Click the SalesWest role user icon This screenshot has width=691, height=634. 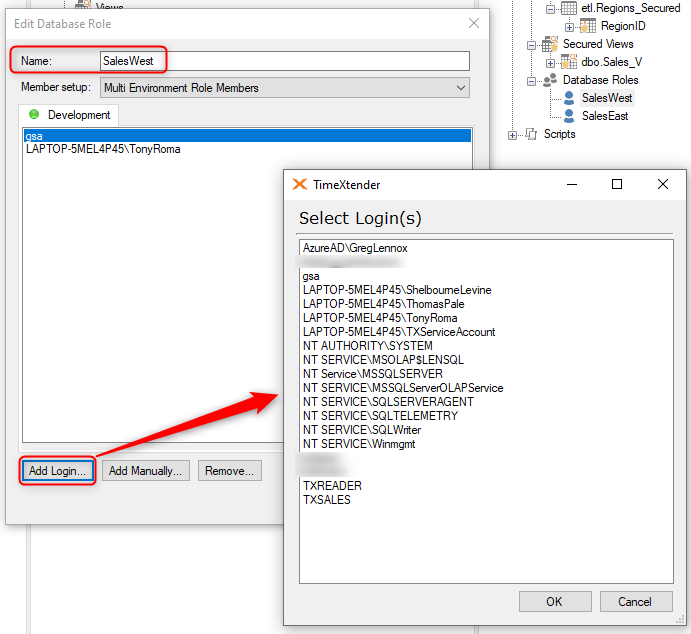pyautogui.click(x=569, y=98)
